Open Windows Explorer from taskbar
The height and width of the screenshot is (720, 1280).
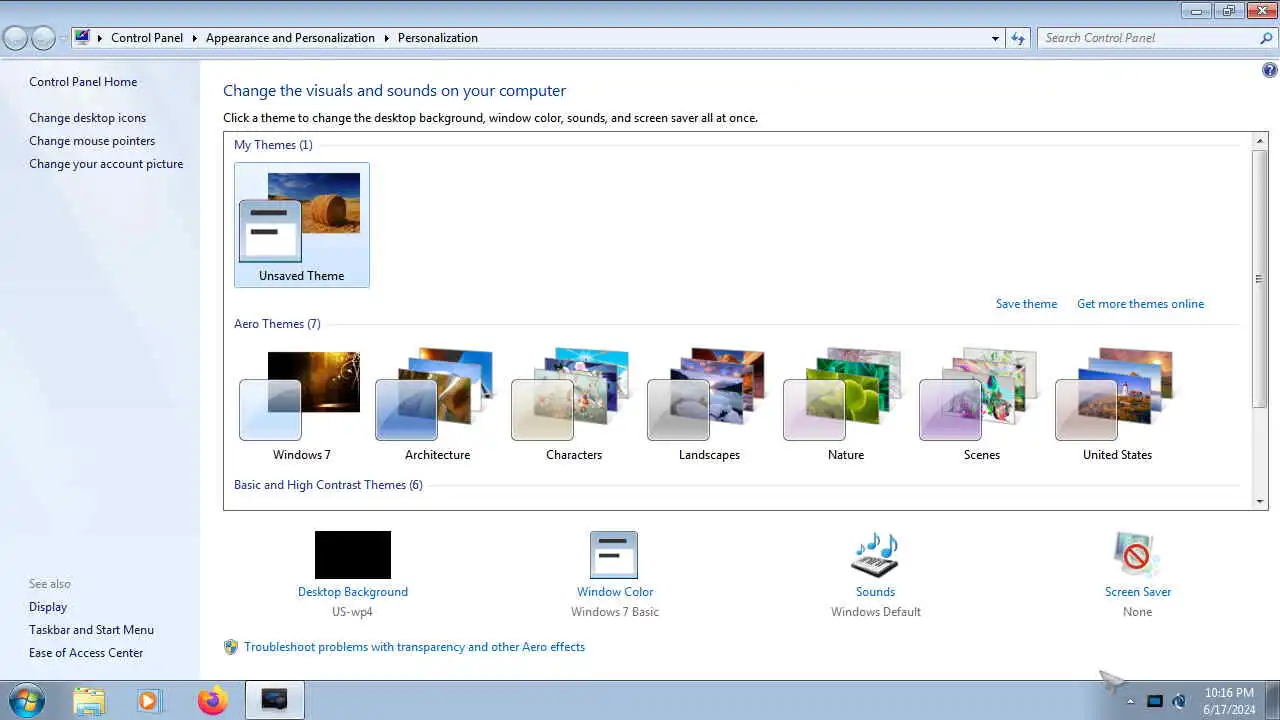tap(88, 700)
